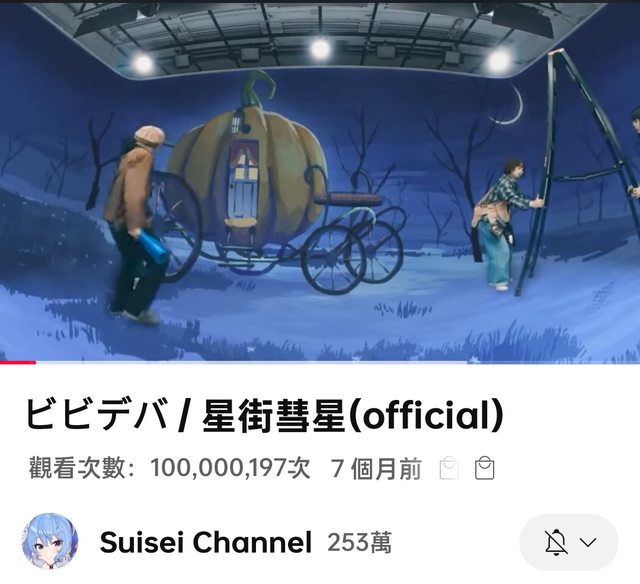Screen dimensions: 640x584
Task: Toggle the subscription notification pill button
Action: click(x=569, y=542)
